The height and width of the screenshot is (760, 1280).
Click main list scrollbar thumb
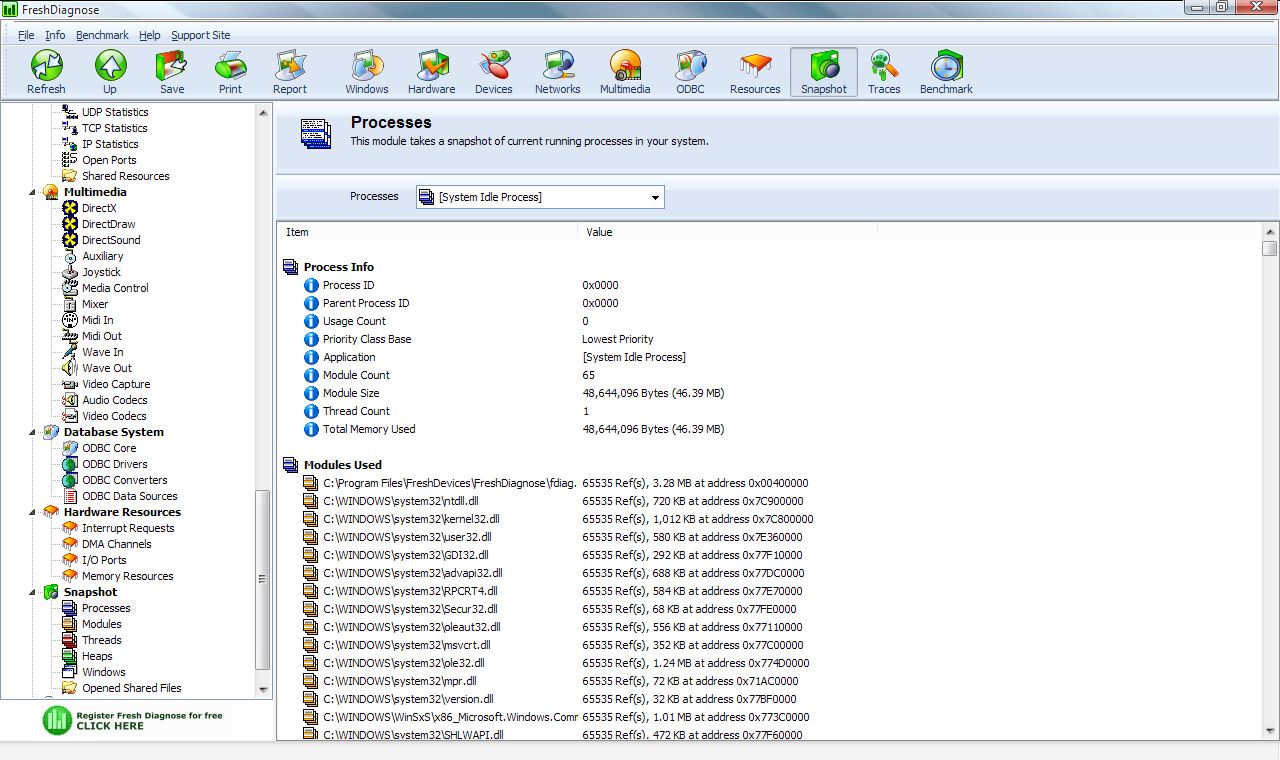pyautogui.click(x=1269, y=248)
